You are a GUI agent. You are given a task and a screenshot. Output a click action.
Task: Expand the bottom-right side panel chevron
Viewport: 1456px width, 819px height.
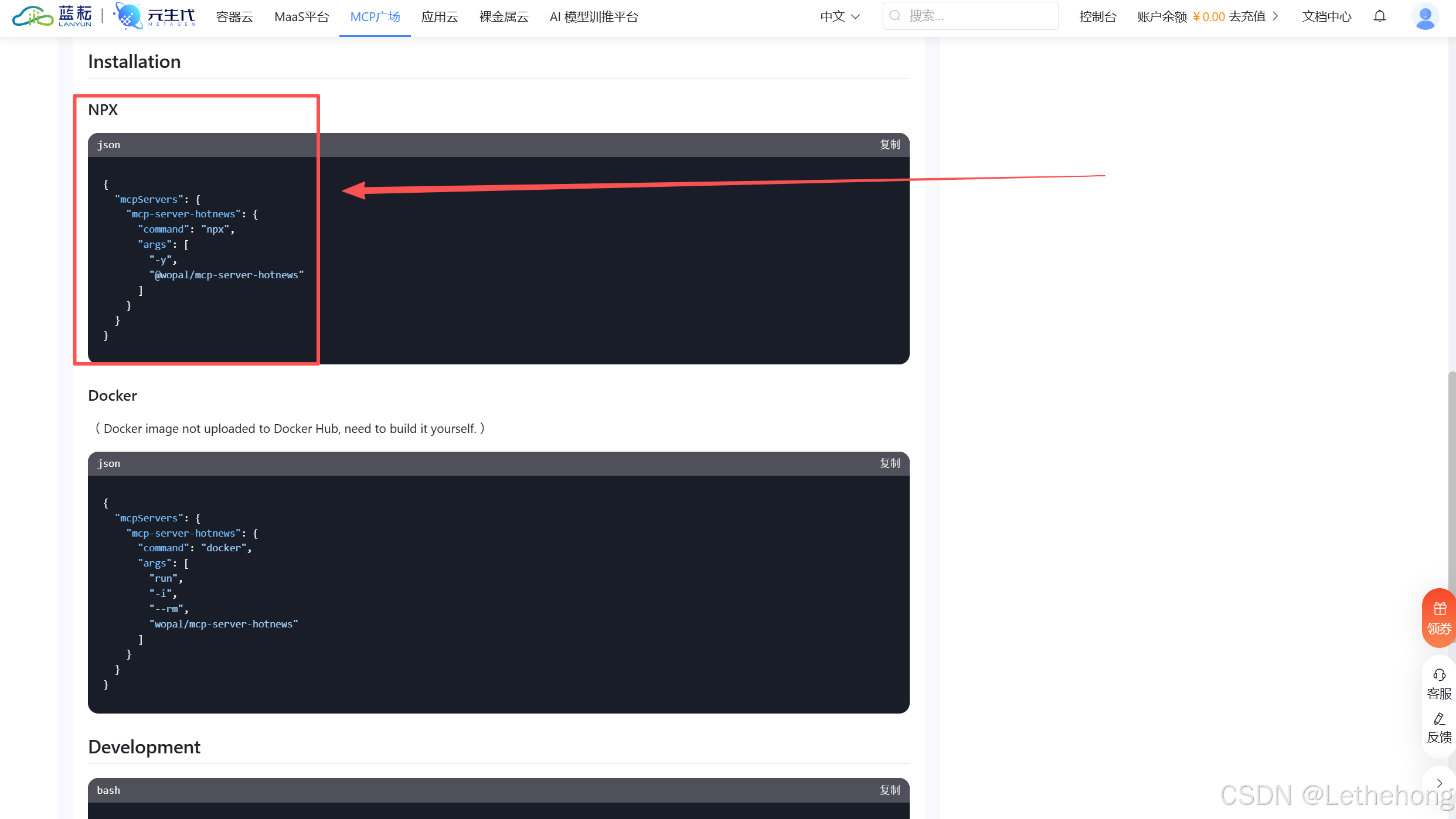pyautogui.click(x=1440, y=783)
